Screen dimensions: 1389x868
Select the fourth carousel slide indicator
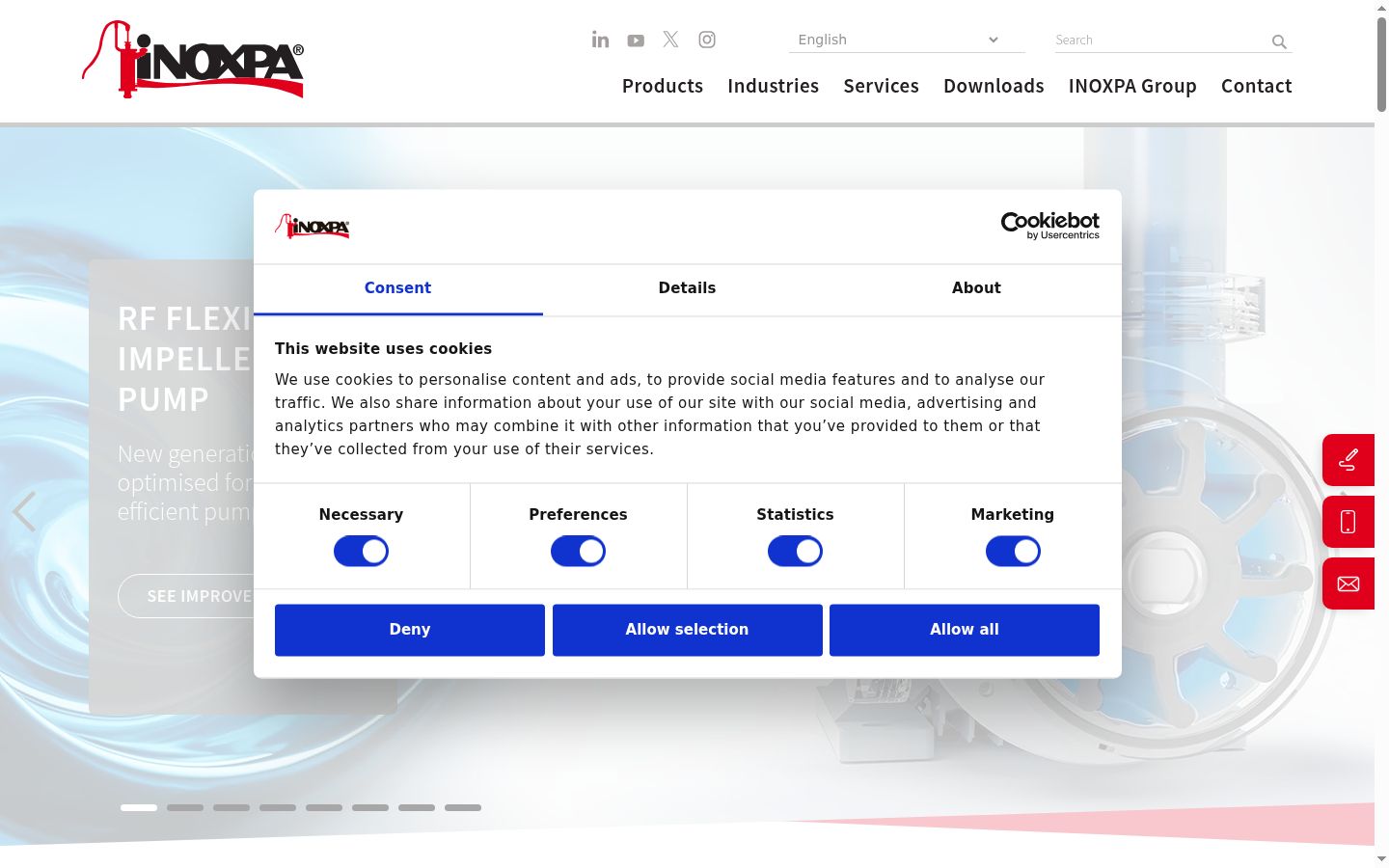pyautogui.click(x=278, y=807)
